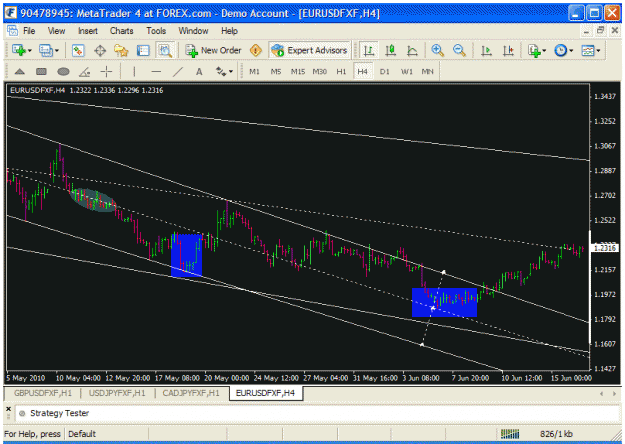Image resolution: width=625 pixels, height=444 pixels.
Task: Show the Navigator panel via star-folder icon
Action: coord(121,51)
